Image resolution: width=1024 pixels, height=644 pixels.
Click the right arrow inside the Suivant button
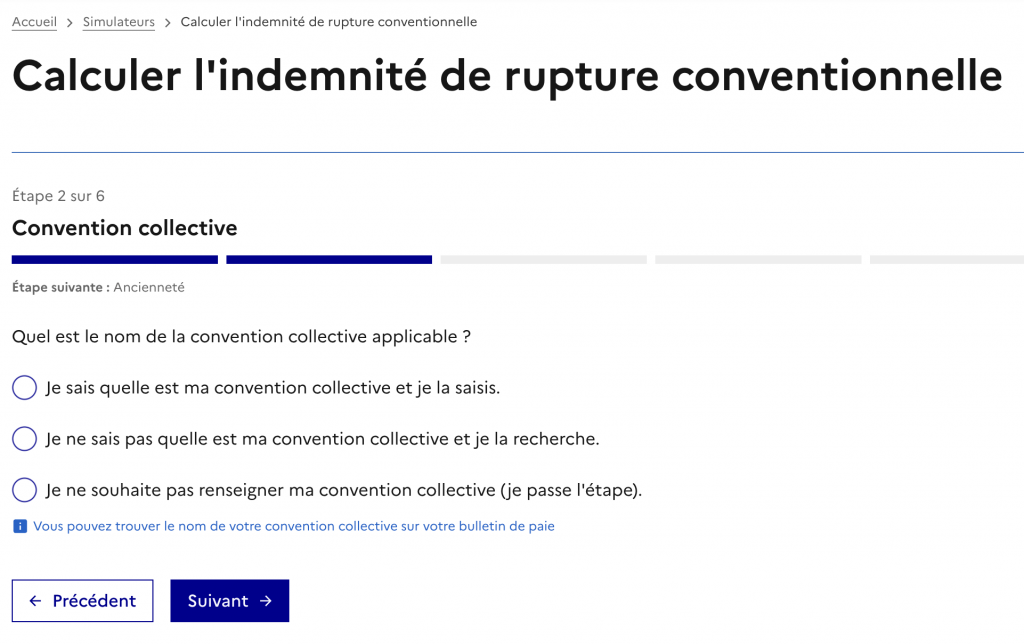(x=264, y=600)
